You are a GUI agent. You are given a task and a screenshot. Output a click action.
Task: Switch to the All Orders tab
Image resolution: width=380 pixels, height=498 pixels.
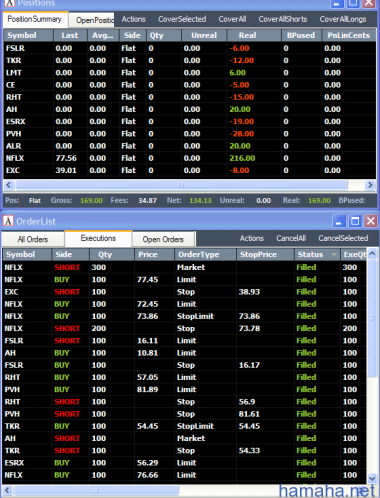33,239
